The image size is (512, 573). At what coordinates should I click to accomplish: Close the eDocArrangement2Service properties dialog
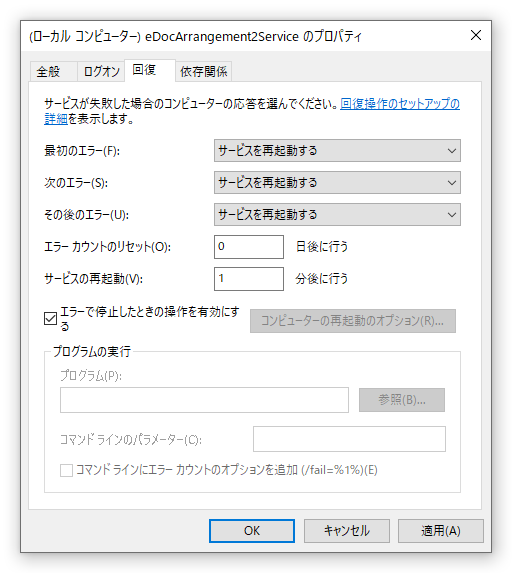pyautogui.click(x=475, y=35)
